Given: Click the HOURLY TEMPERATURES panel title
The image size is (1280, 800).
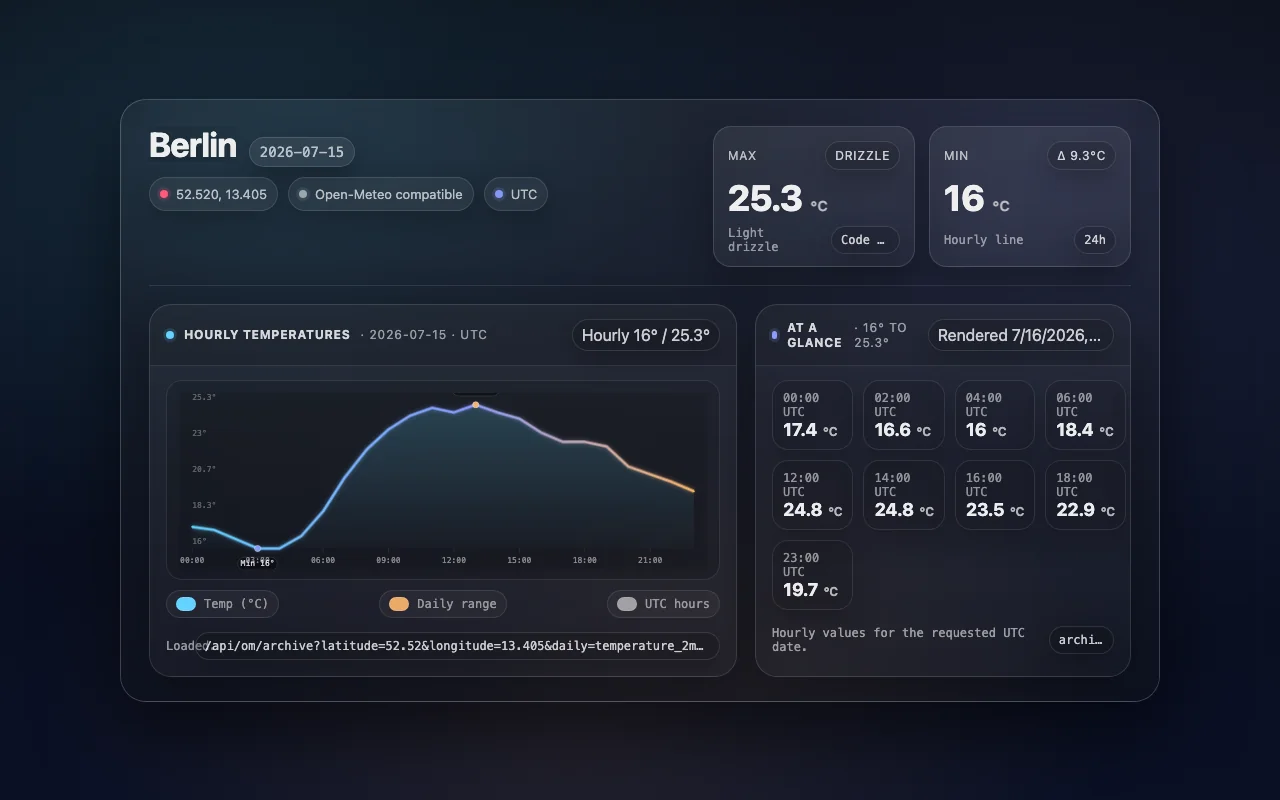Looking at the screenshot, I should [x=267, y=335].
